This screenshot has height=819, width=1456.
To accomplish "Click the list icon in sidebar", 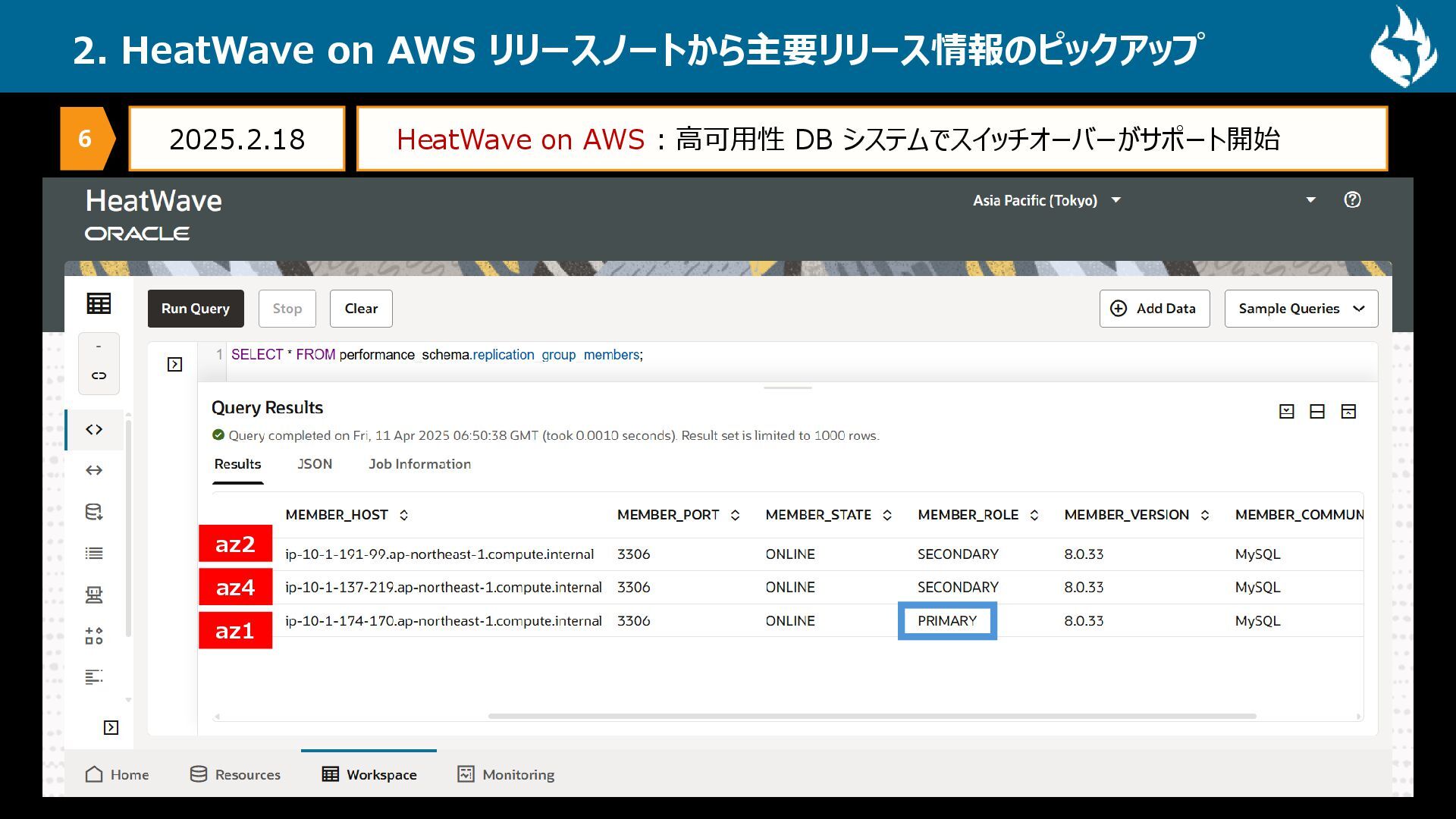I will [x=94, y=554].
